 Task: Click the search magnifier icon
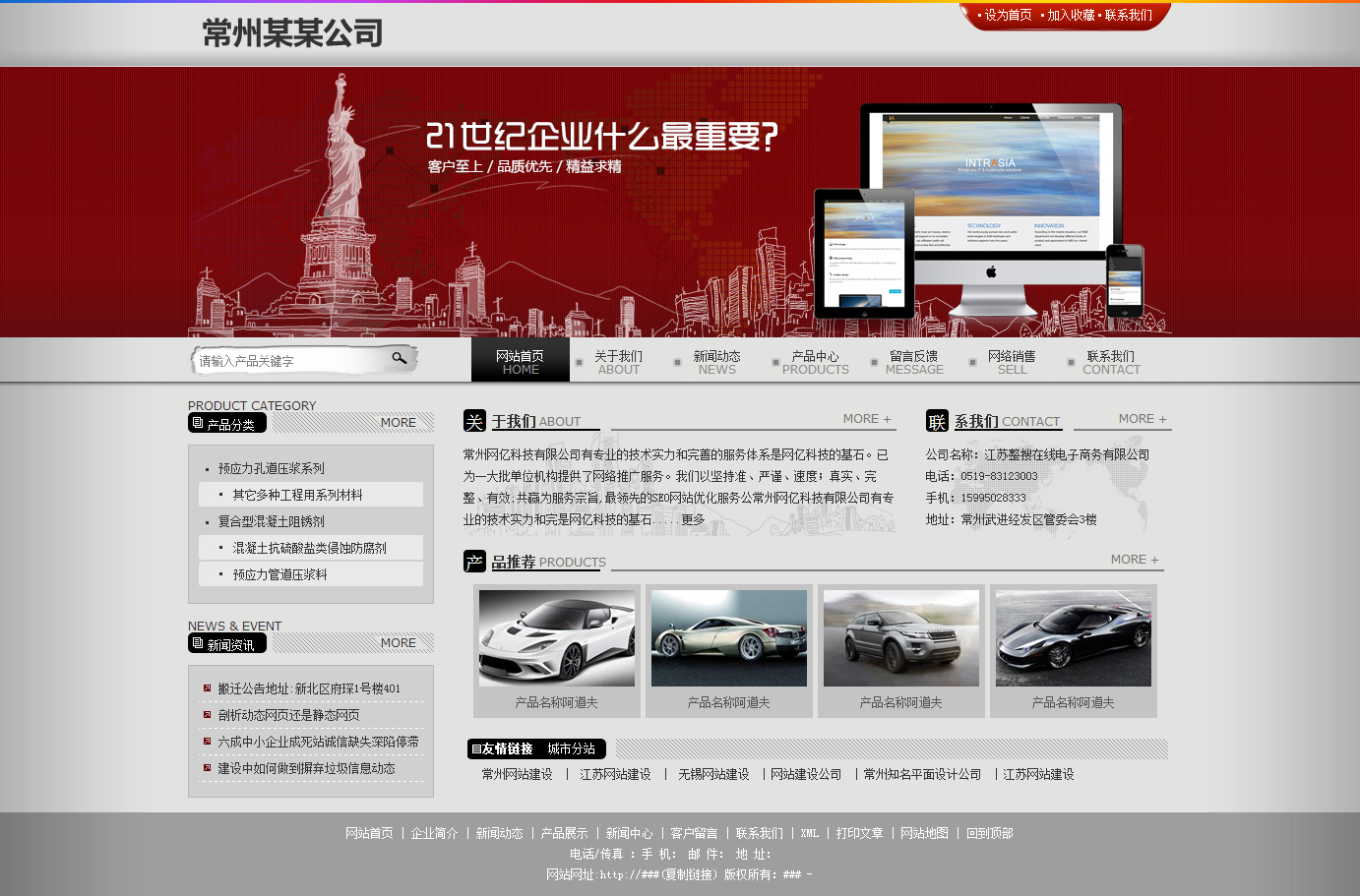(400, 358)
